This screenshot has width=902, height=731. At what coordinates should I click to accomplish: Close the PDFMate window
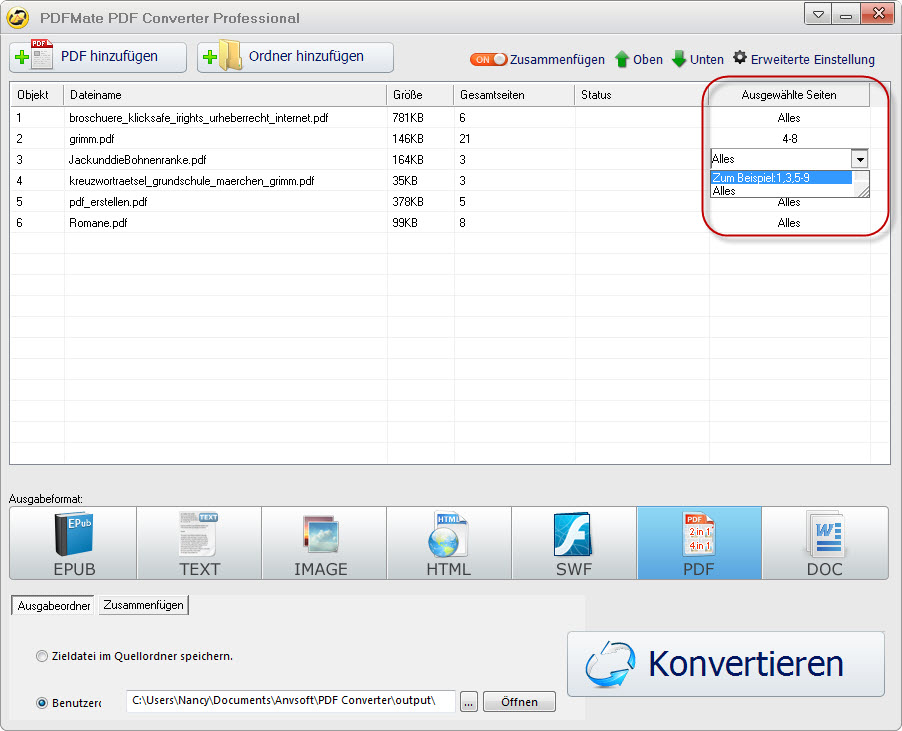[x=878, y=14]
